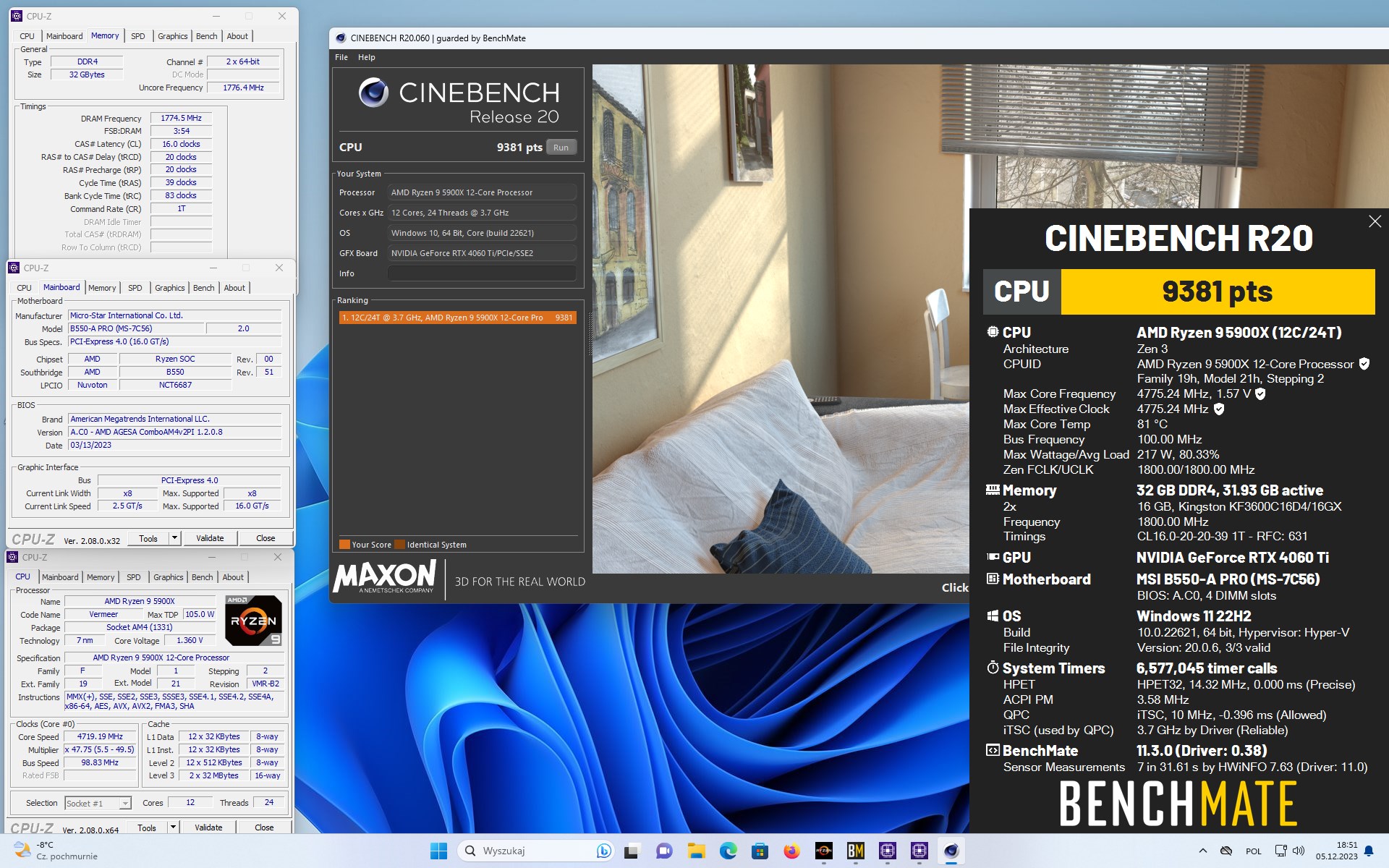The height and width of the screenshot is (868, 1389).
Task: Click the Cinebench sphere logo in the header
Action: click(x=373, y=93)
